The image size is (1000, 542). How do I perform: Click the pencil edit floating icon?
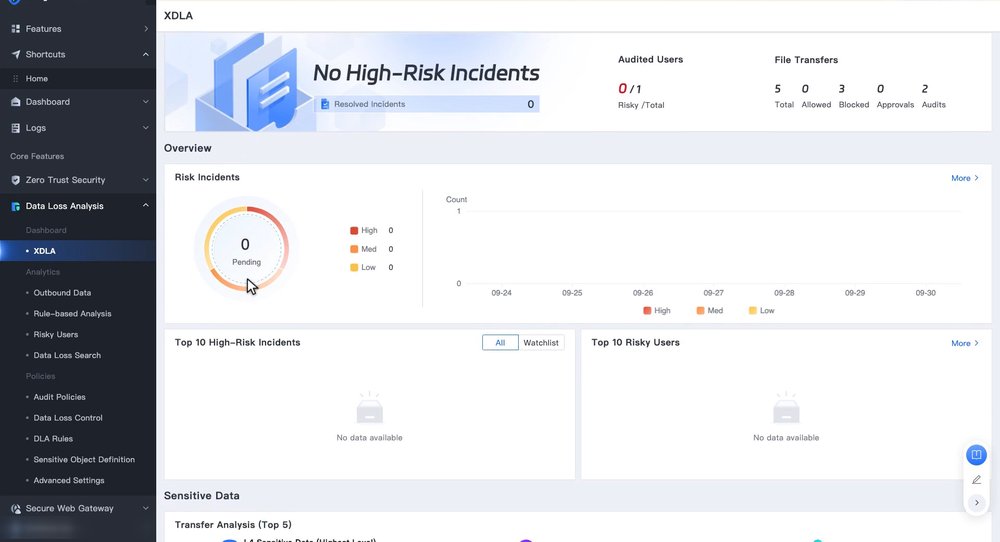(976, 480)
